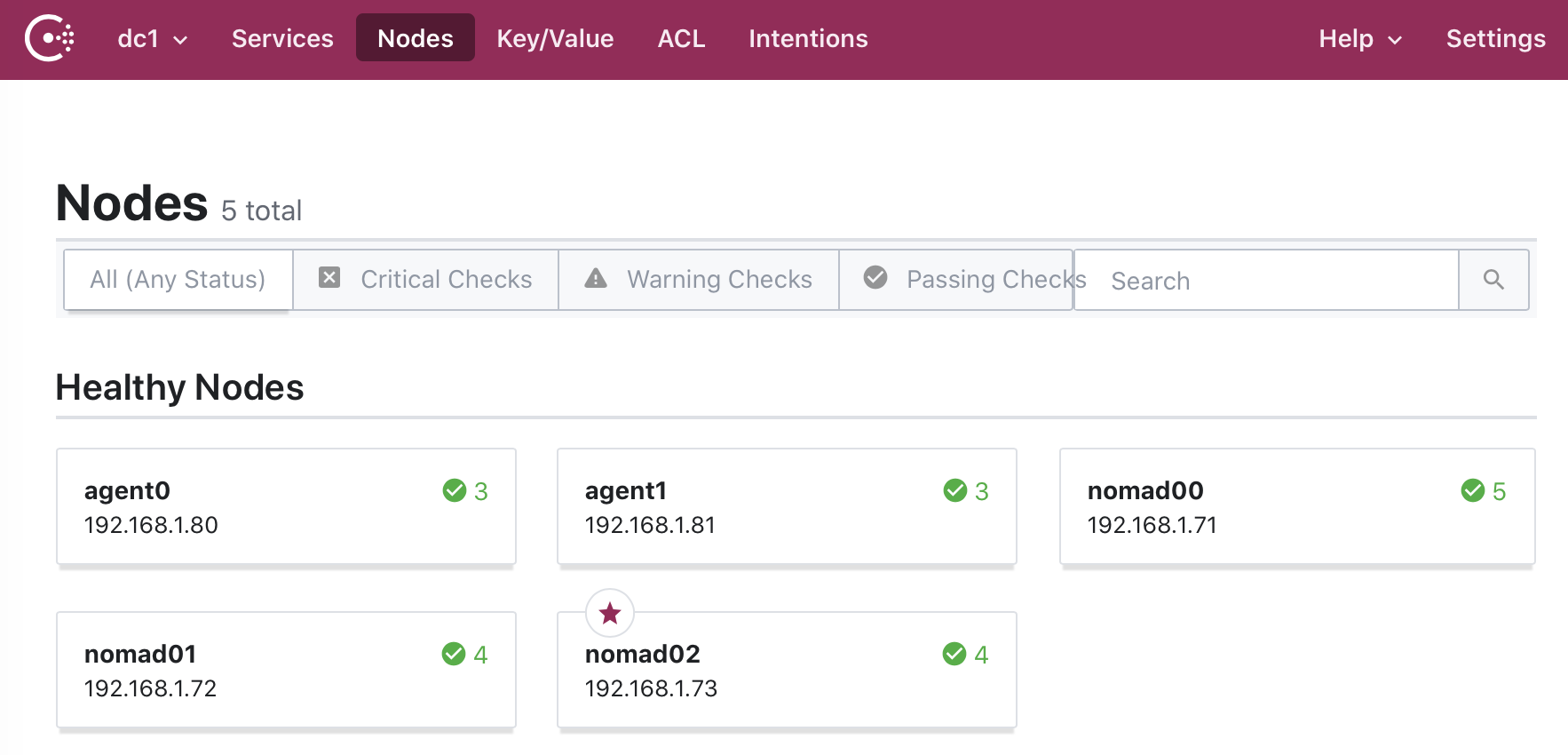Screen dimensions: 1568x755
Task: Click nomad01 passing check icon
Action: [x=454, y=654]
